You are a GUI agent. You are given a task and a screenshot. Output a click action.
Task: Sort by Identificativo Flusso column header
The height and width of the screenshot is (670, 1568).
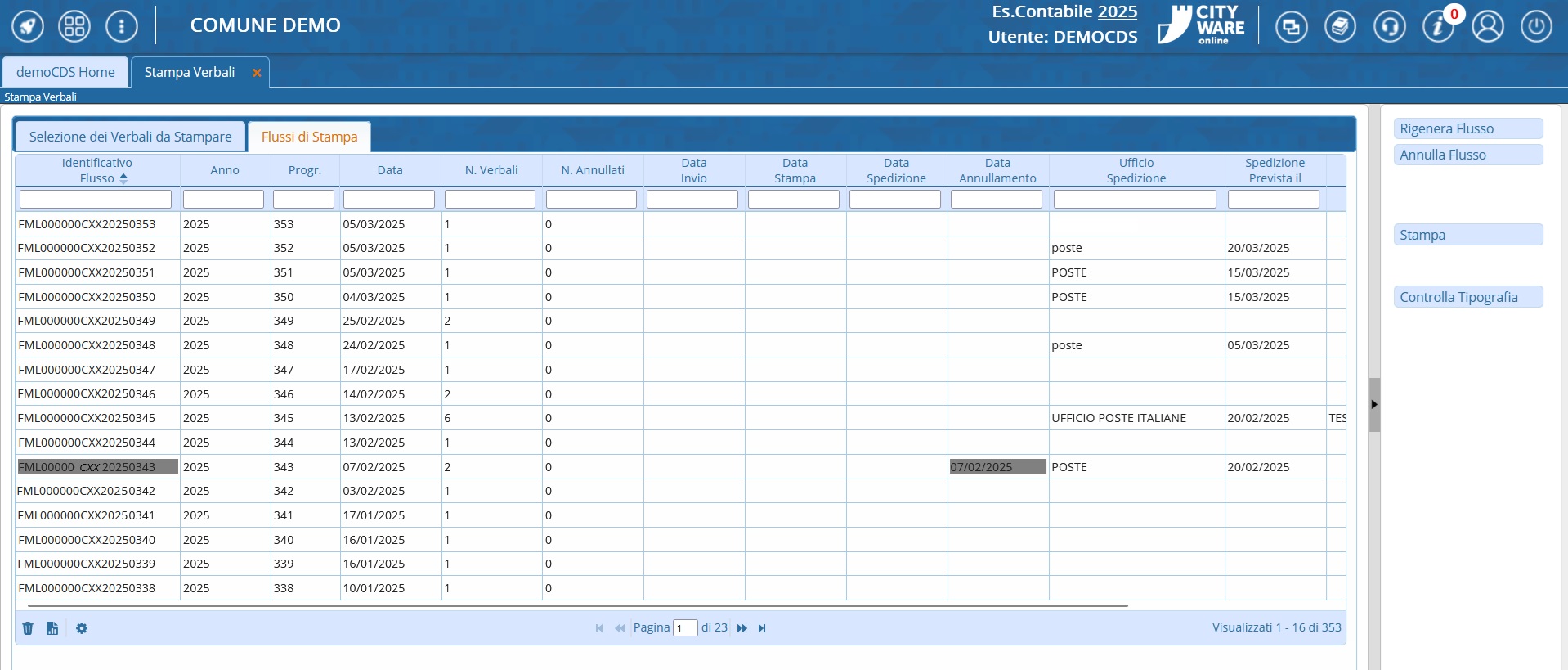[x=96, y=170]
